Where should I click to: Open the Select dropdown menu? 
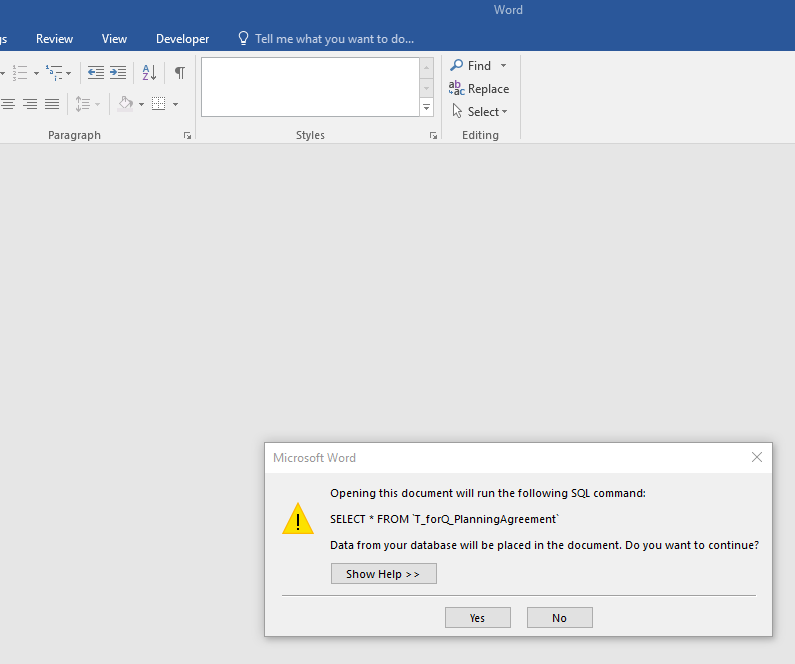(480, 112)
